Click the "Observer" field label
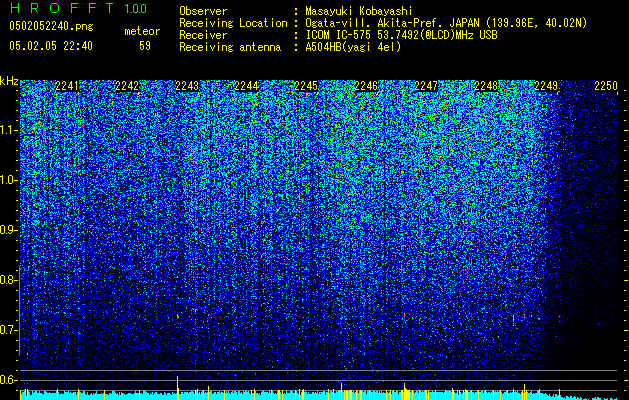The image size is (629, 400). point(203,11)
